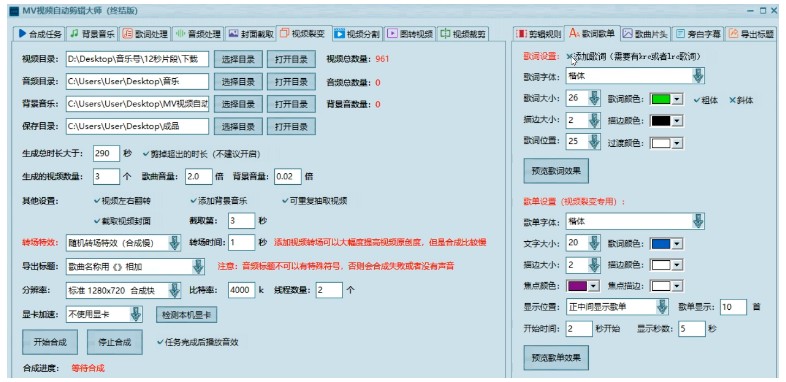Click the 视频分割 tab icon

[x=339, y=34]
